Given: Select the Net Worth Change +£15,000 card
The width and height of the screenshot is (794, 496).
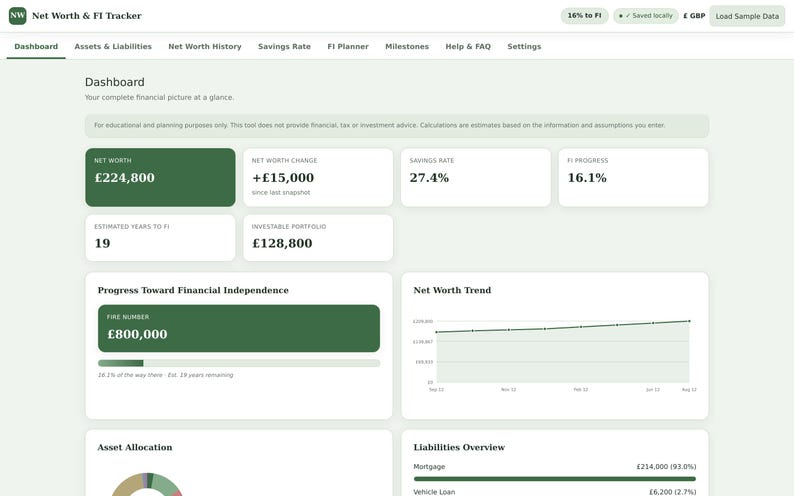Looking at the screenshot, I should (x=318, y=177).
